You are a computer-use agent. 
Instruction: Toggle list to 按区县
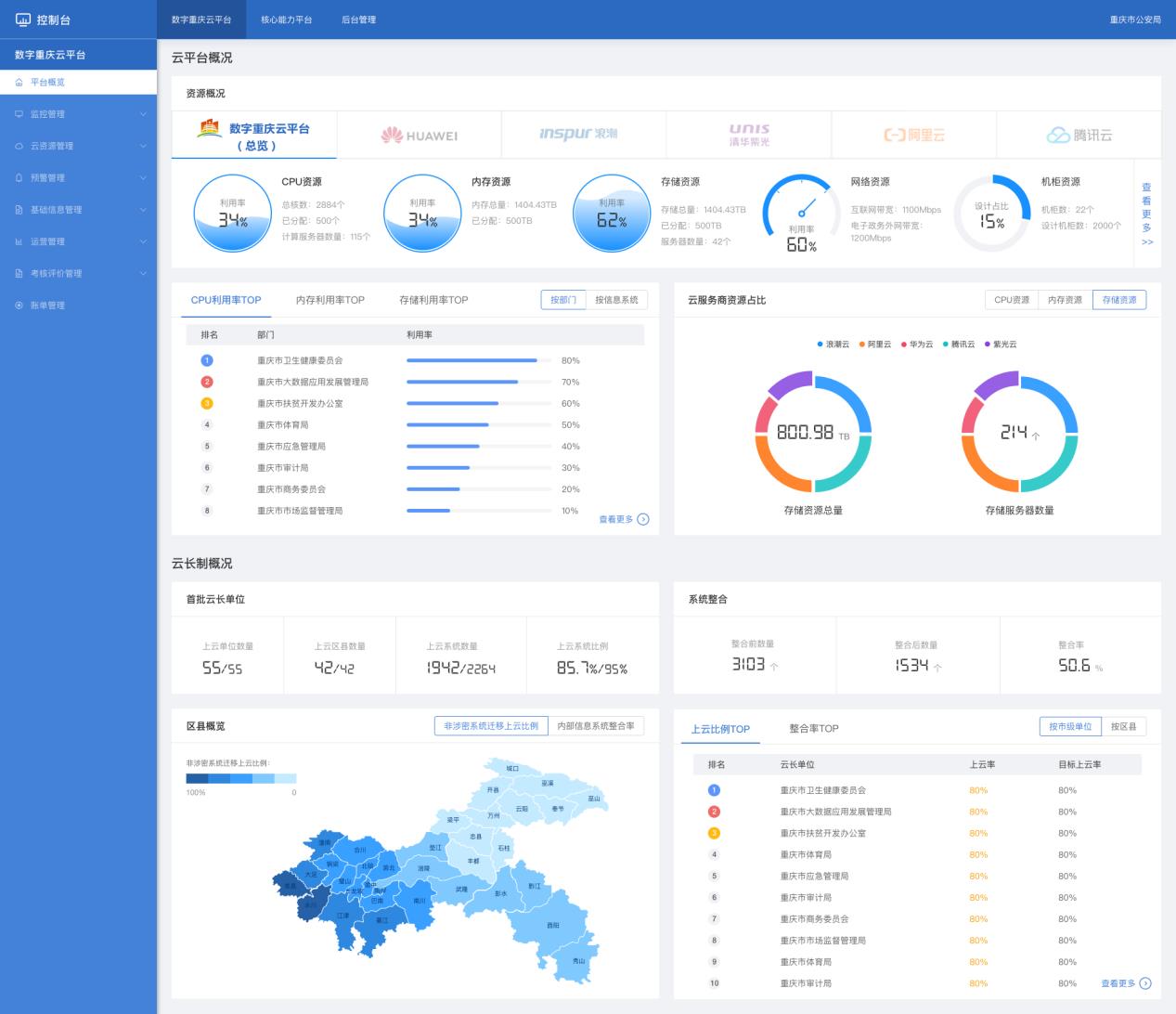(1123, 726)
